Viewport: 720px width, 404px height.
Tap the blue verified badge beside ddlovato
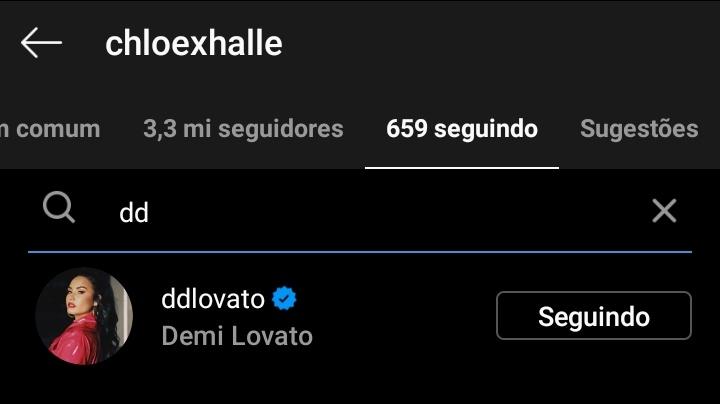(284, 298)
